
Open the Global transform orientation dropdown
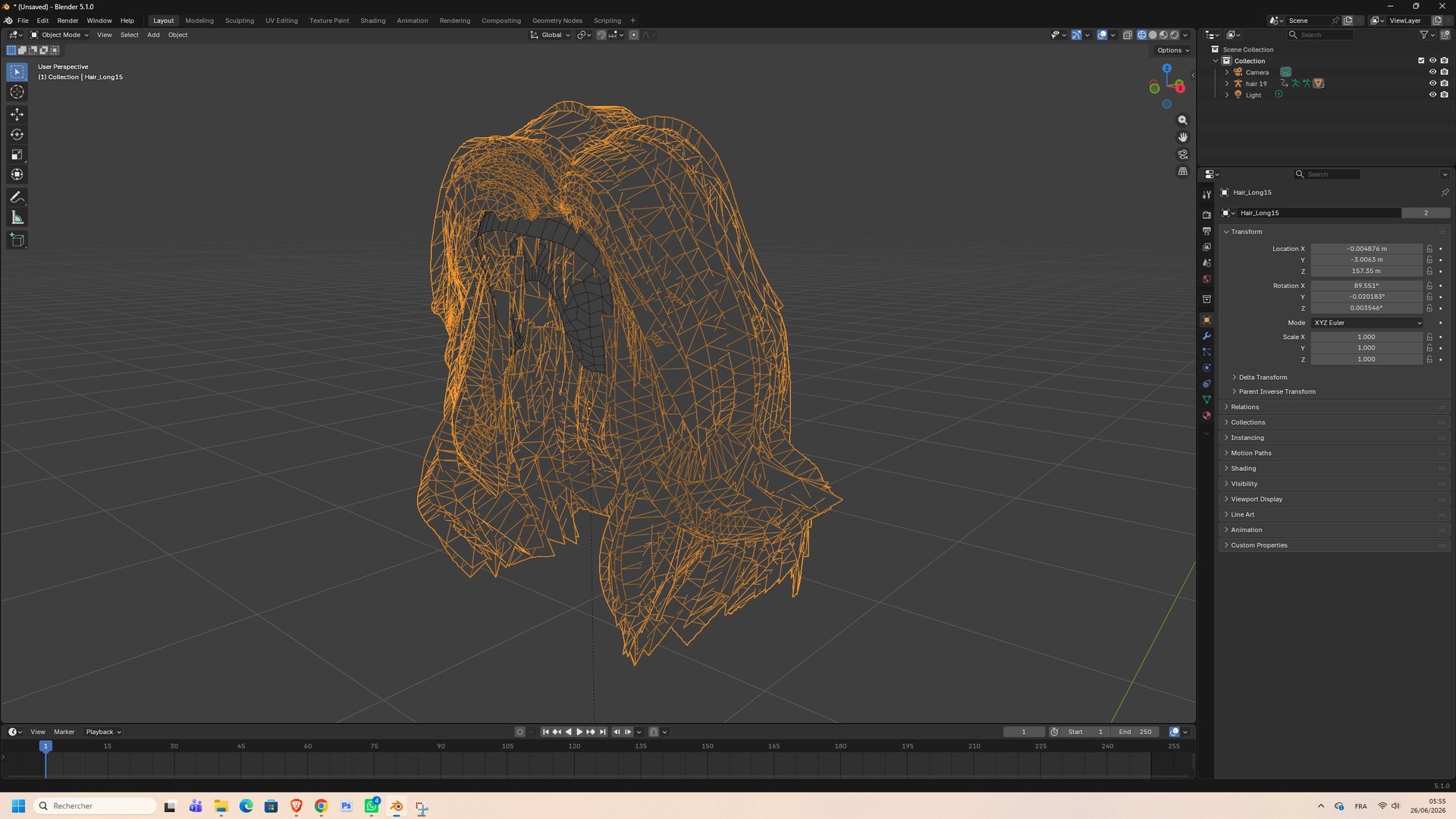point(551,35)
